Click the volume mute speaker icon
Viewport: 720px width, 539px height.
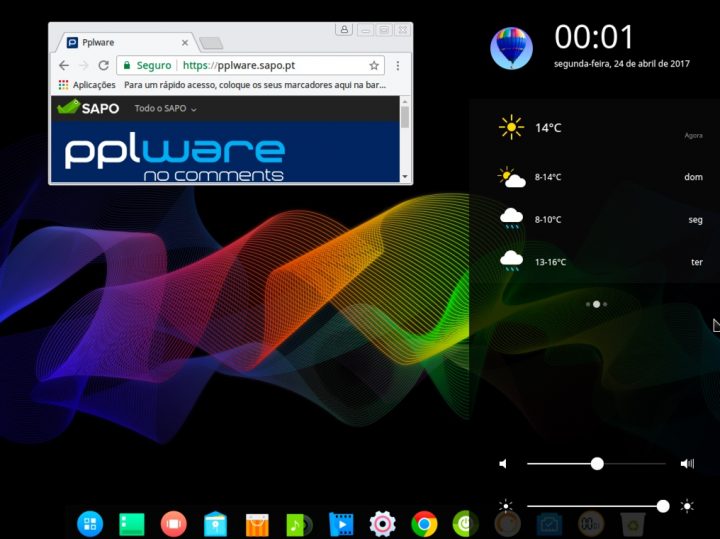point(504,464)
